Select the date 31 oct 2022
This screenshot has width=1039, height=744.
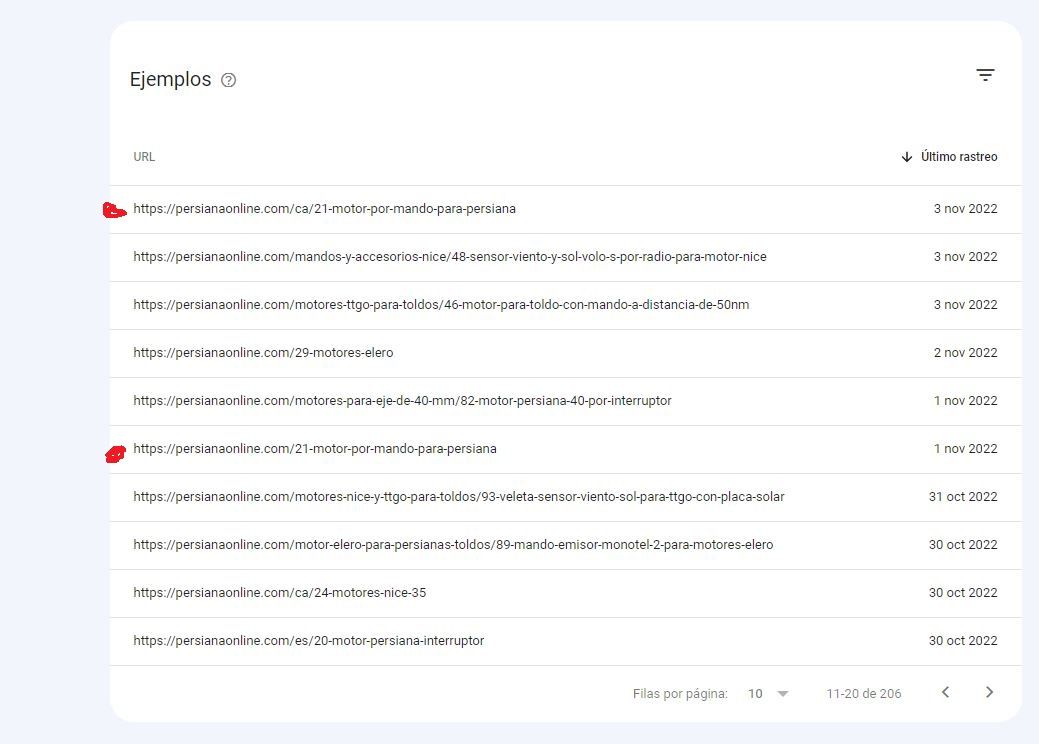pyautogui.click(x=963, y=497)
